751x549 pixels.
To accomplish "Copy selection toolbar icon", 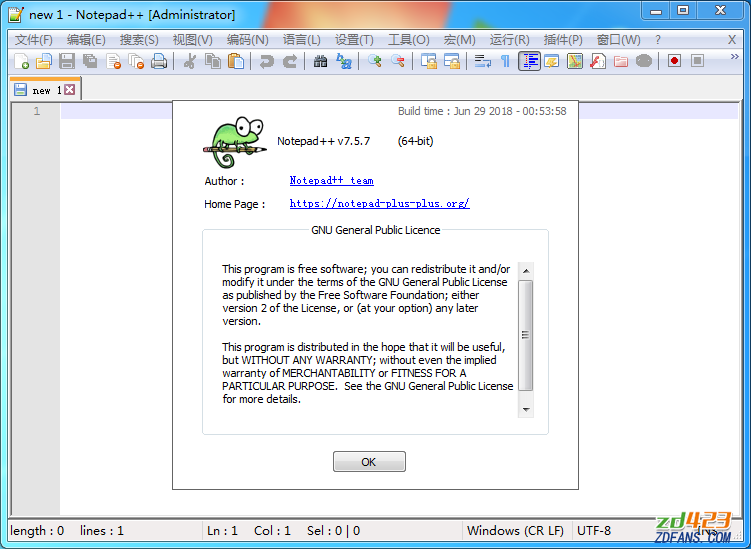I will pyautogui.click(x=213, y=61).
